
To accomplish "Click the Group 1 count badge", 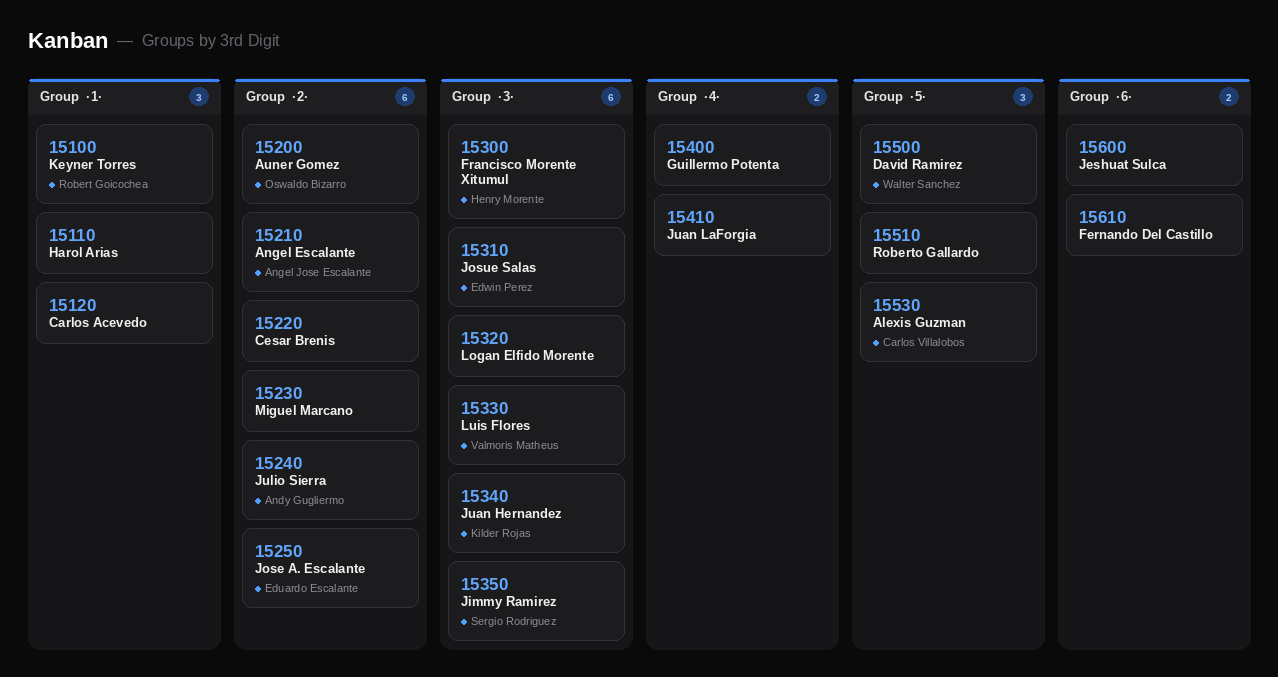I will coord(199,97).
